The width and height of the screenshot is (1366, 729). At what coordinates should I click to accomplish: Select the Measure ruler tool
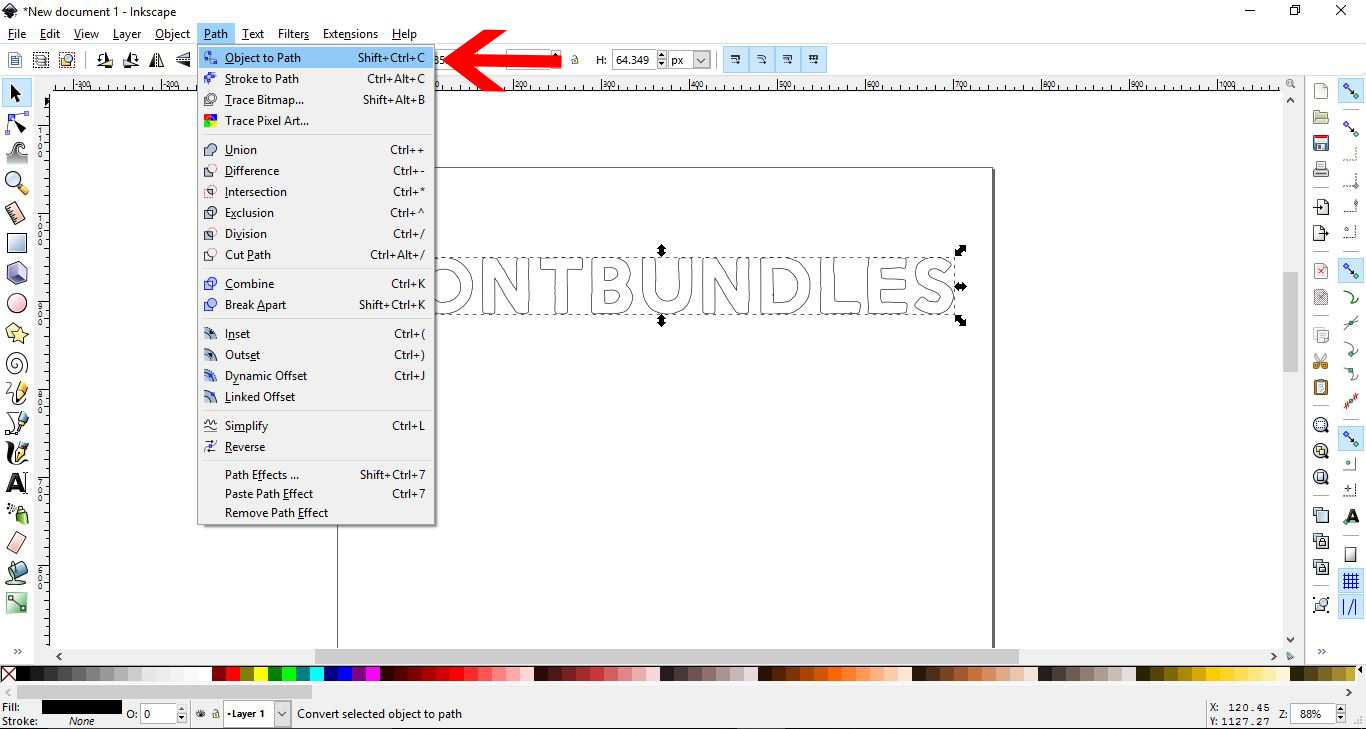[16, 213]
